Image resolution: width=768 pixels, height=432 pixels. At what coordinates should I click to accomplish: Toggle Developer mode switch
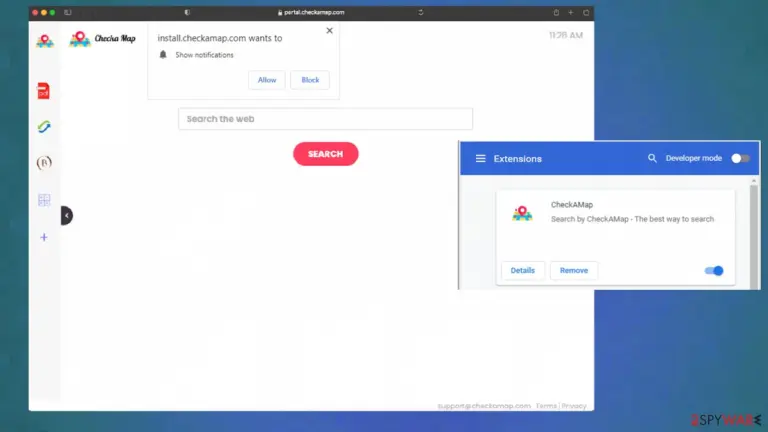[740, 158]
